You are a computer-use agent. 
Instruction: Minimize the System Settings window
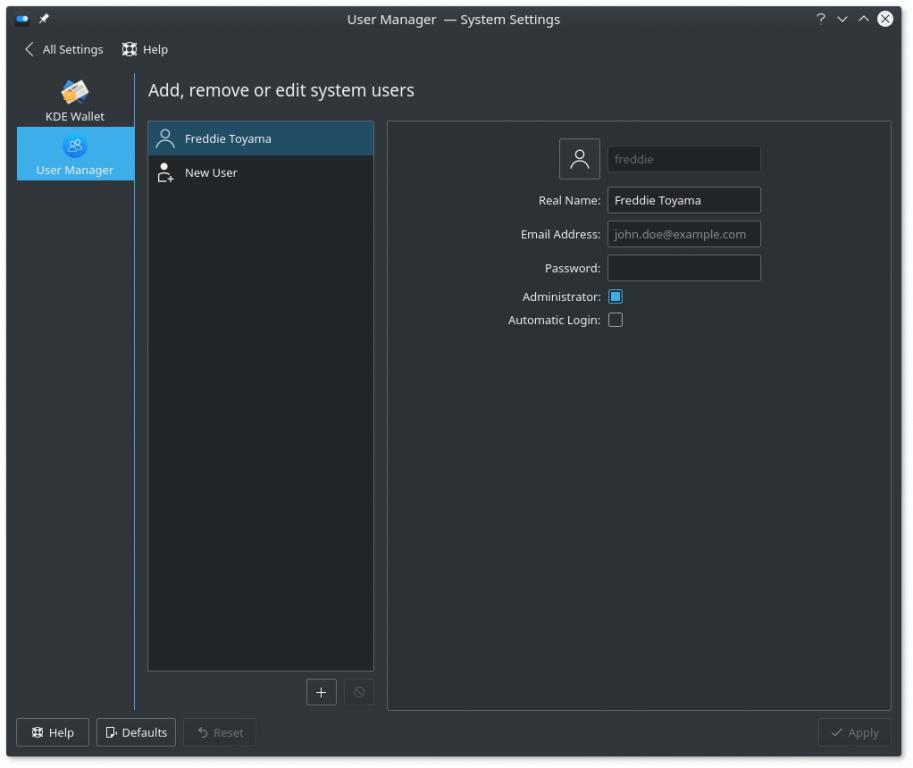click(x=842, y=19)
